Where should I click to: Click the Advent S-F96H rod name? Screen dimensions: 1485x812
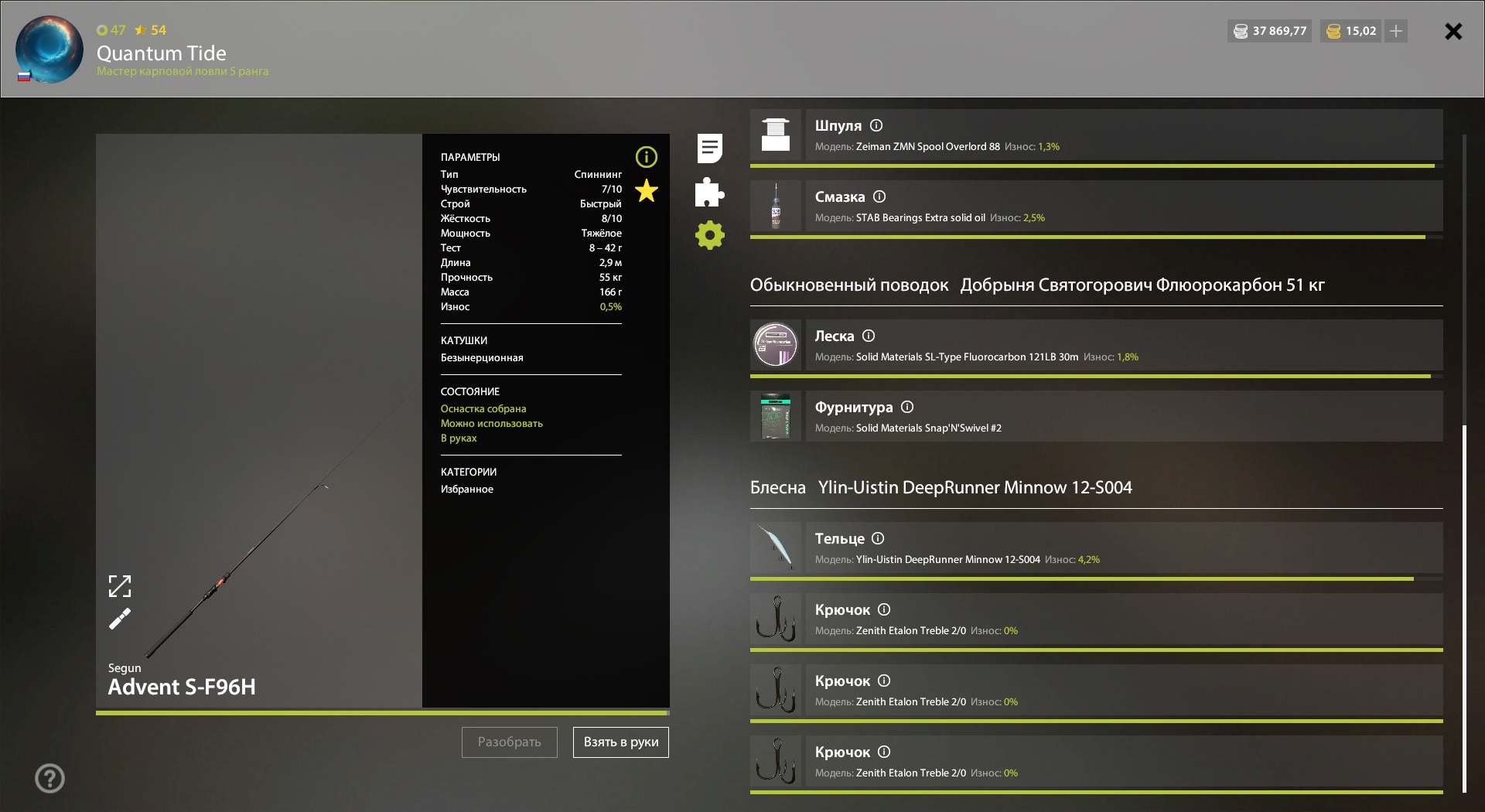tap(182, 687)
